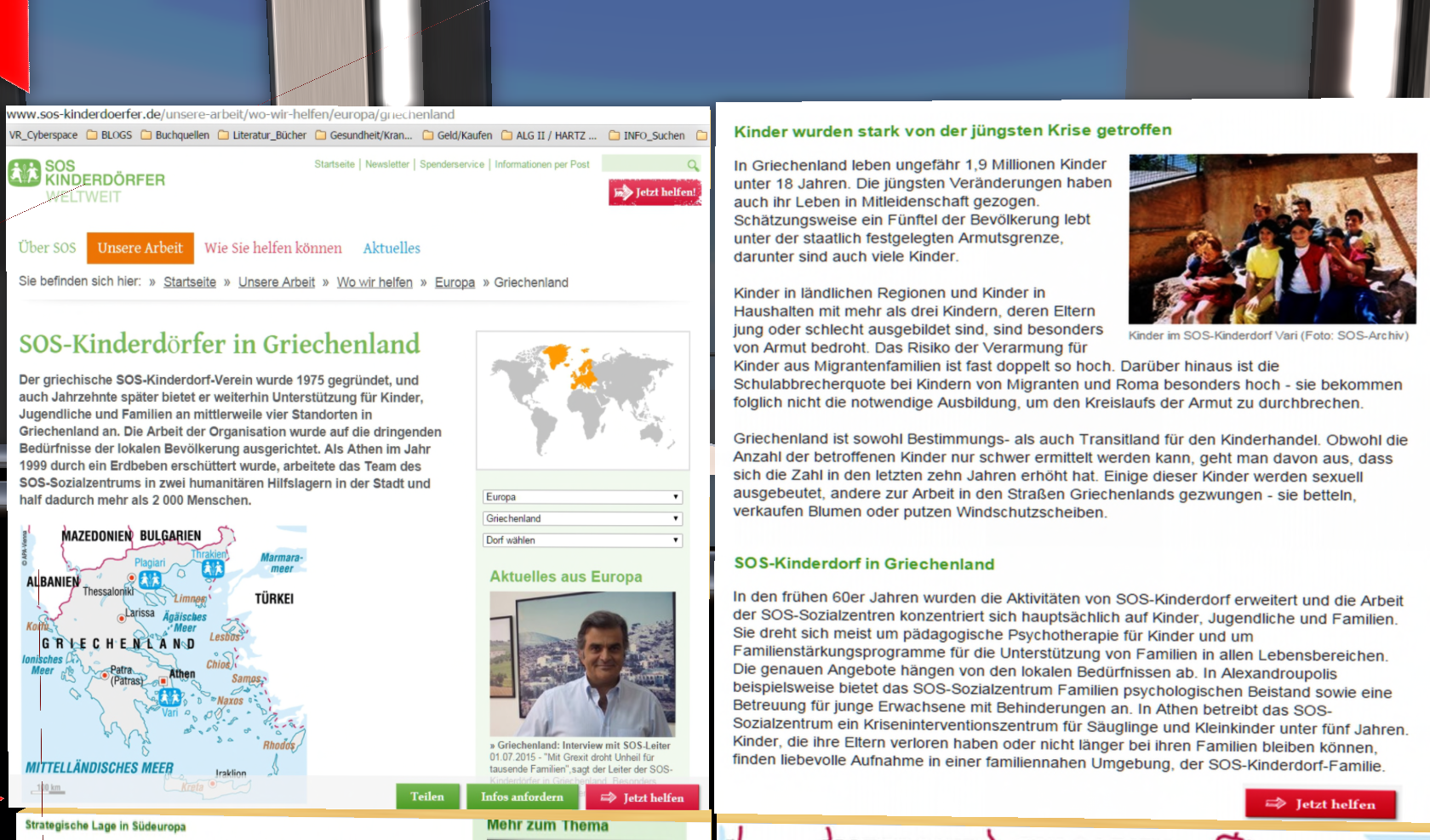Open the BLOGS bookmark folder
Screen dimensions: 1430x840
click(109, 135)
